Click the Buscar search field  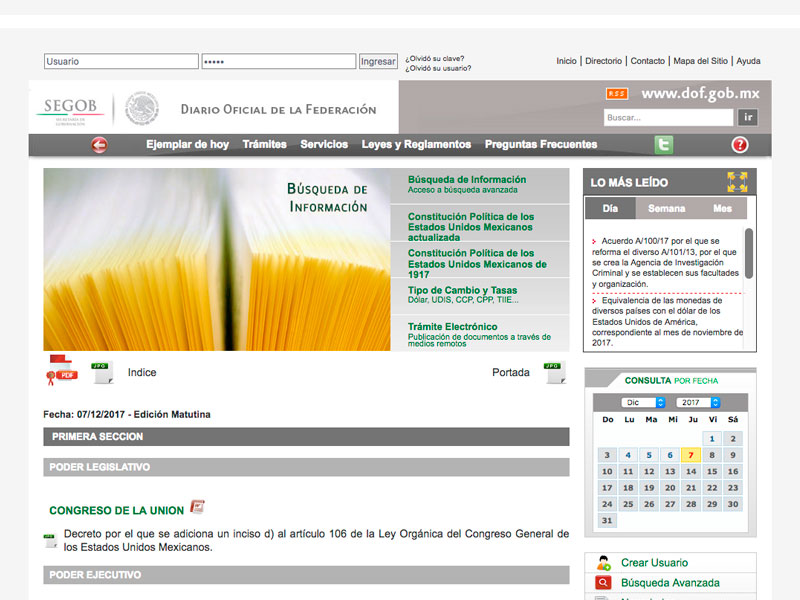click(668, 118)
